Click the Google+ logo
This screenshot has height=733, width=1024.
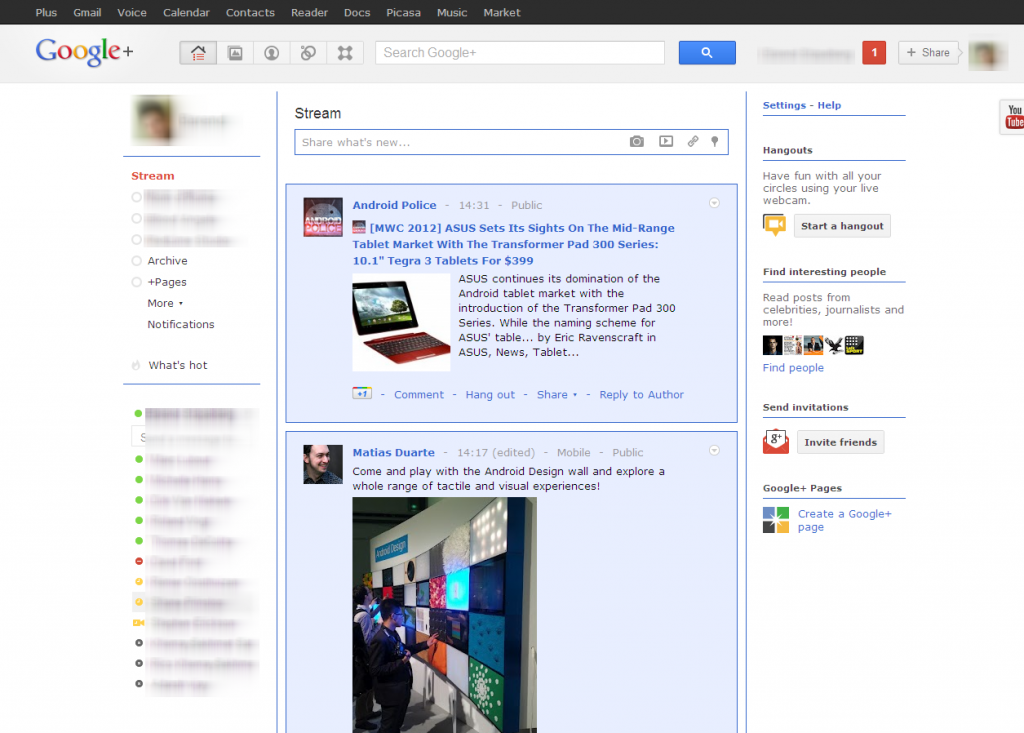[84, 52]
